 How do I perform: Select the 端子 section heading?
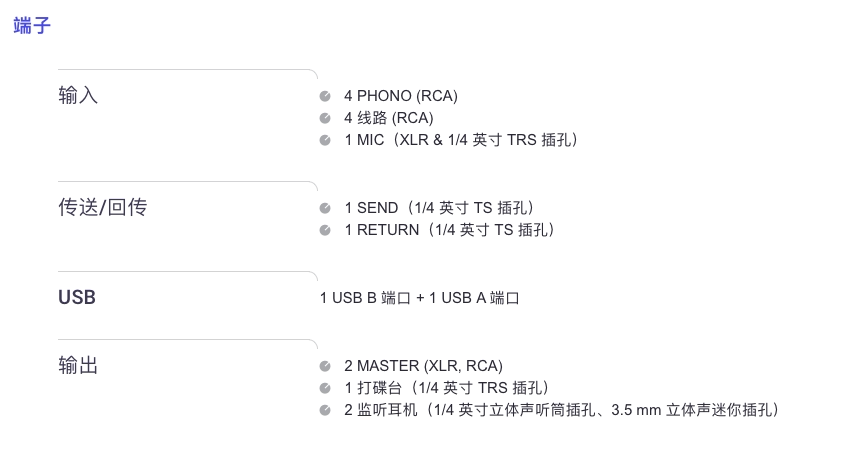[x=32, y=25]
